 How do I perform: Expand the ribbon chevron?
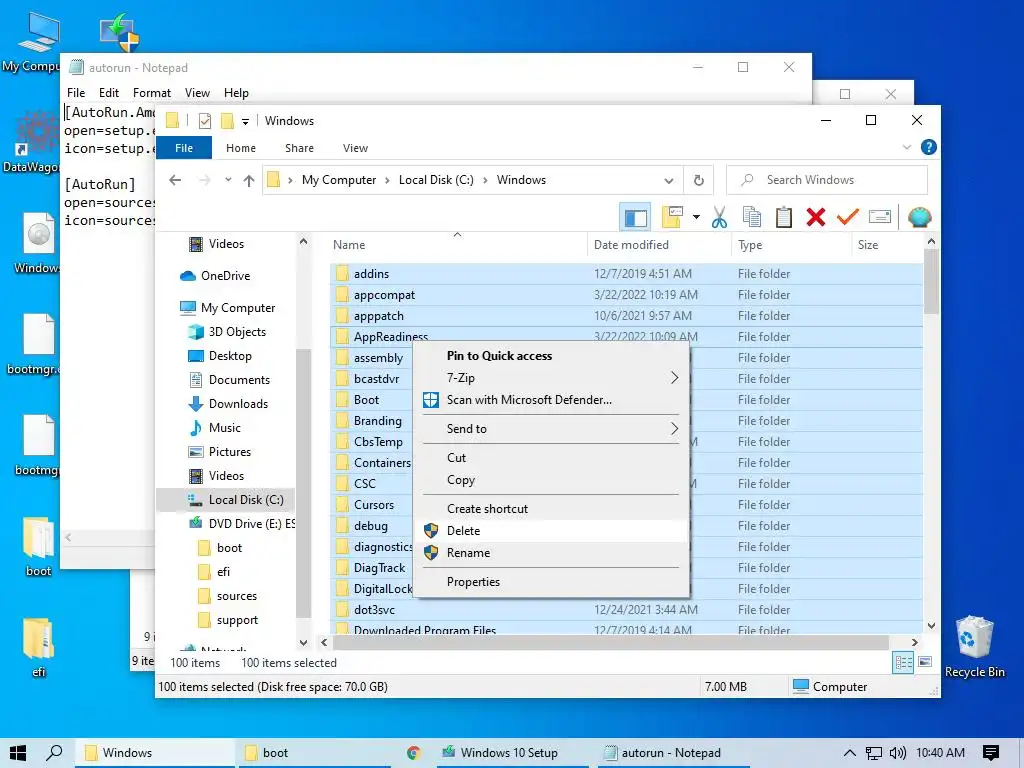906,148
